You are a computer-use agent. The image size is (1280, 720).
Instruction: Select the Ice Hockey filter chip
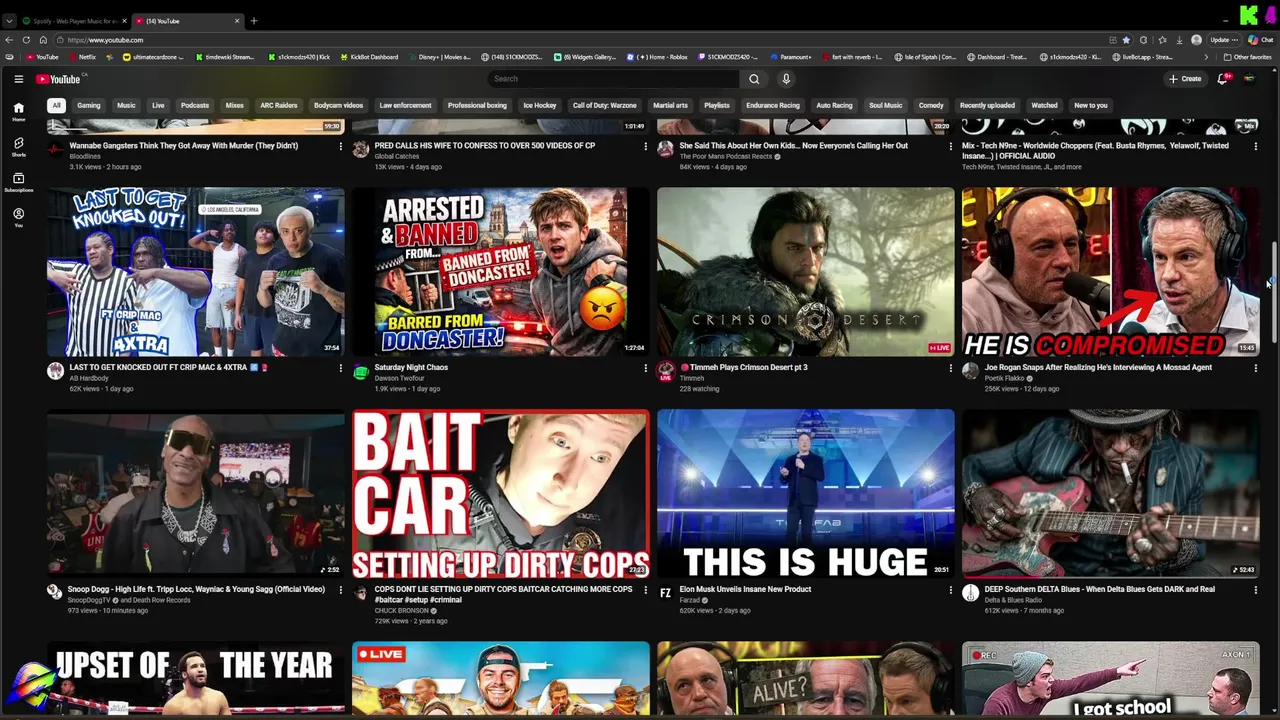click(540, 105)
